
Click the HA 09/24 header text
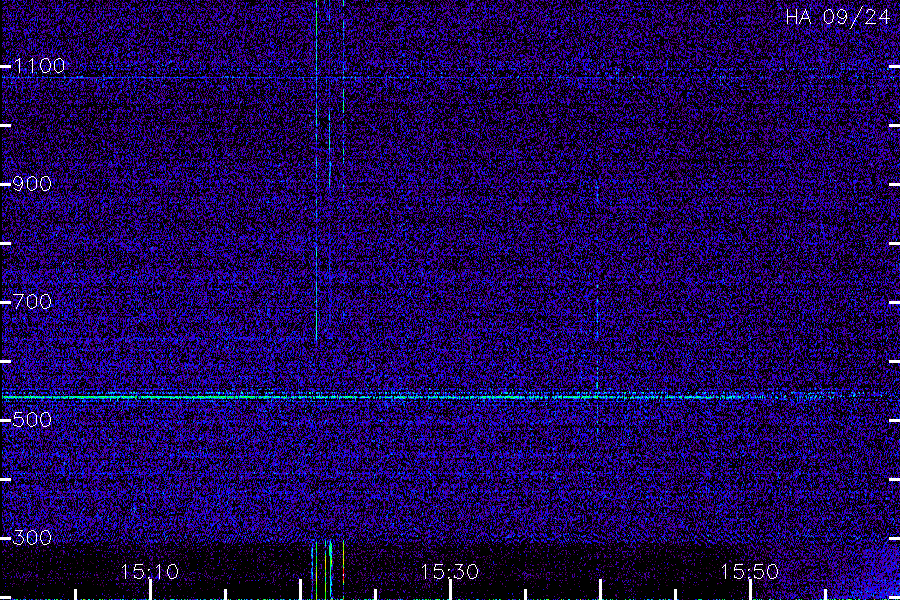point(837,17)
